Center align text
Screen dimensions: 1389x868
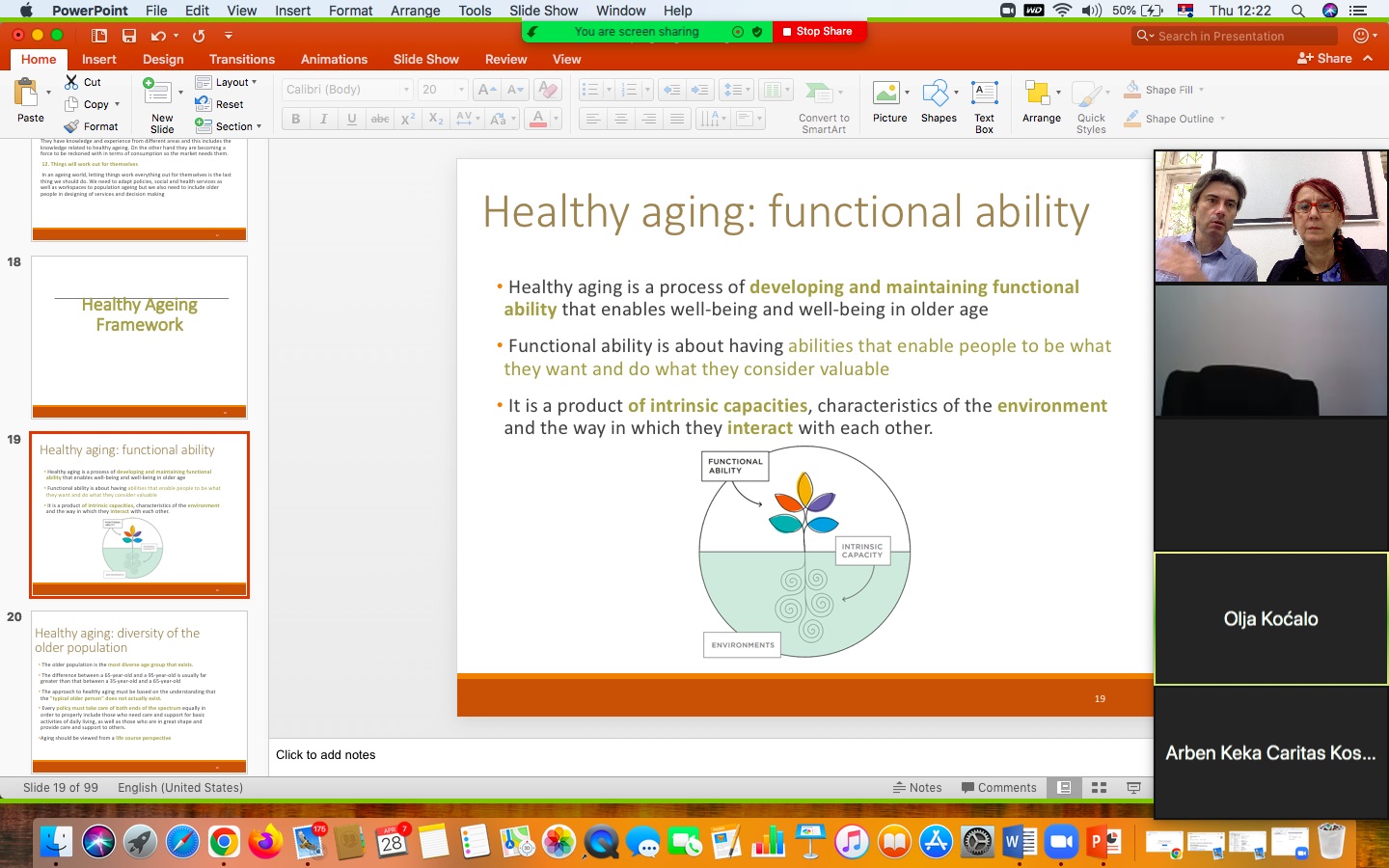click(x=620, y=119)
